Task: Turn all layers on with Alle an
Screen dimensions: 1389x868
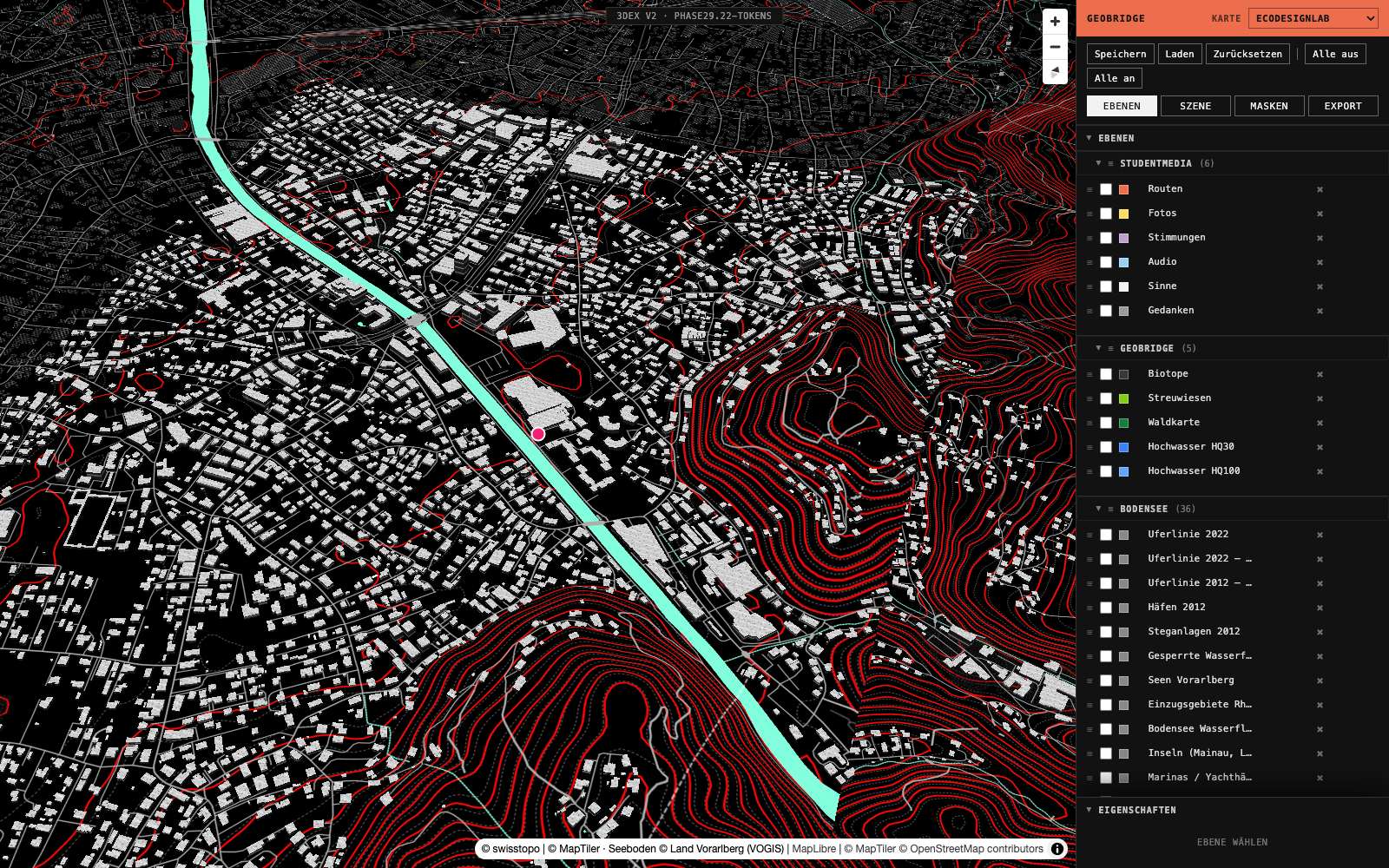Action: 1115,78
